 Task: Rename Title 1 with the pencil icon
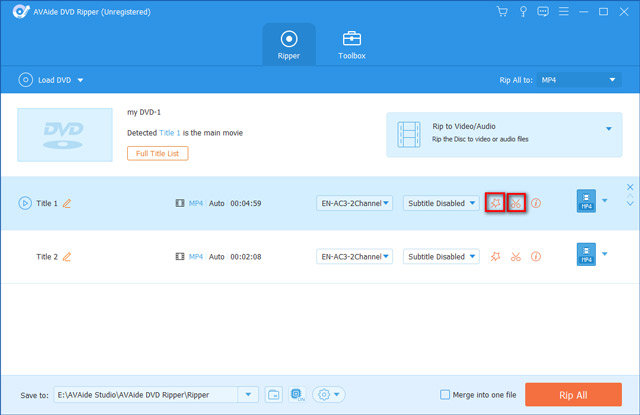[67, 203]
